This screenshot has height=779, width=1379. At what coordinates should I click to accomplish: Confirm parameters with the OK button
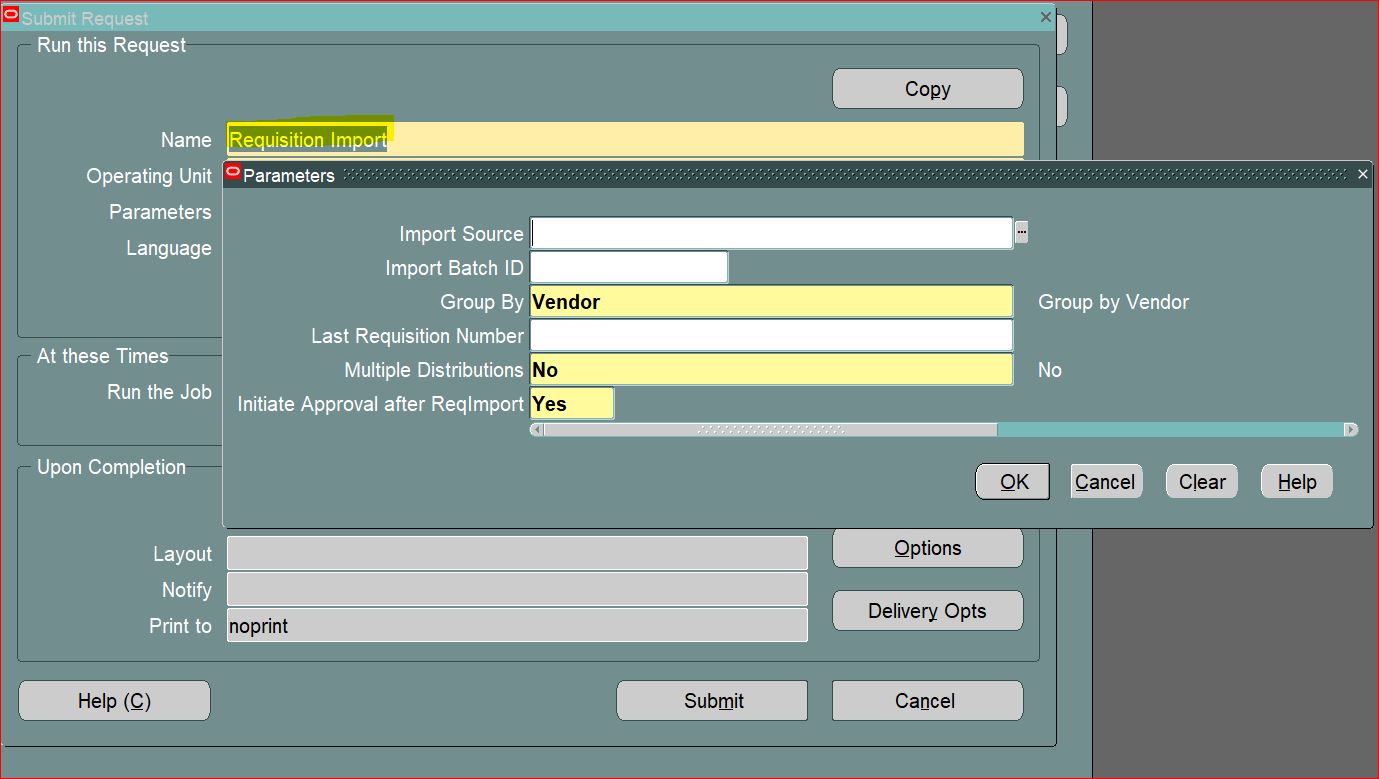(x=1012, y=481)
